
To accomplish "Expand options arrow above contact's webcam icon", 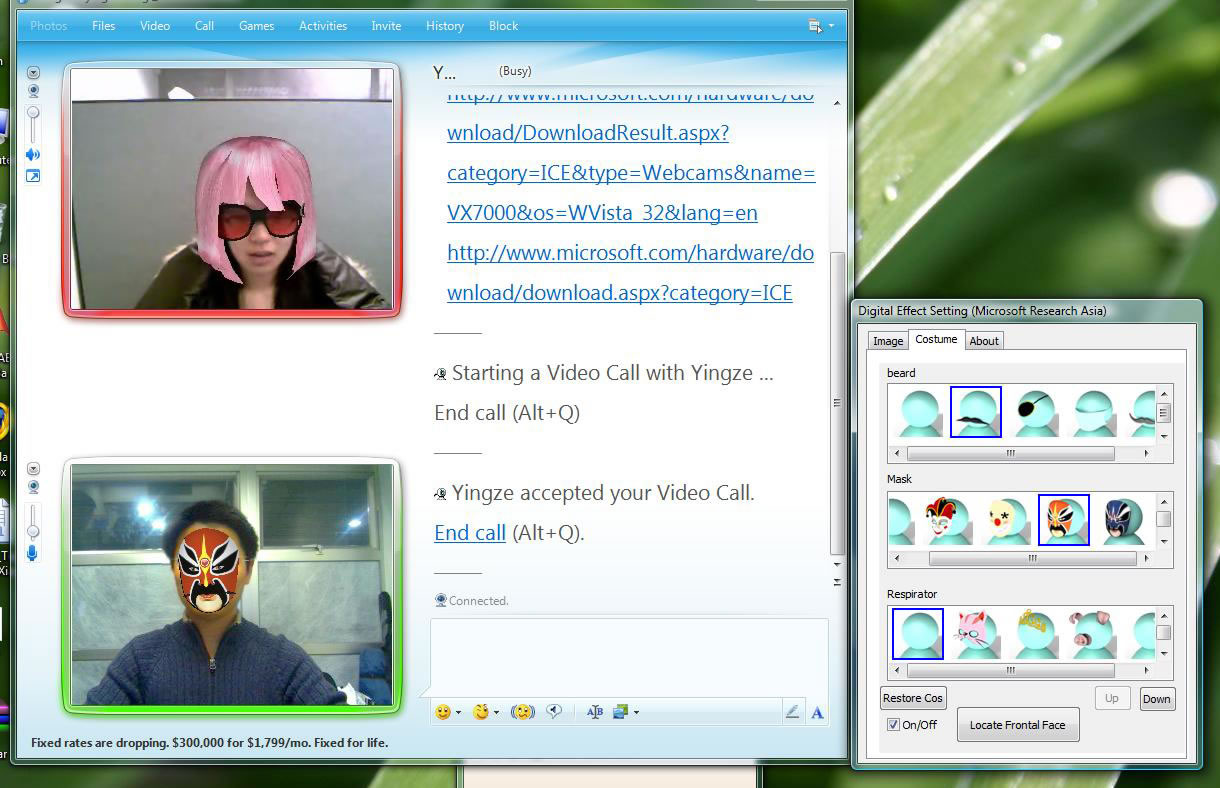I will [x=33, y=72].
